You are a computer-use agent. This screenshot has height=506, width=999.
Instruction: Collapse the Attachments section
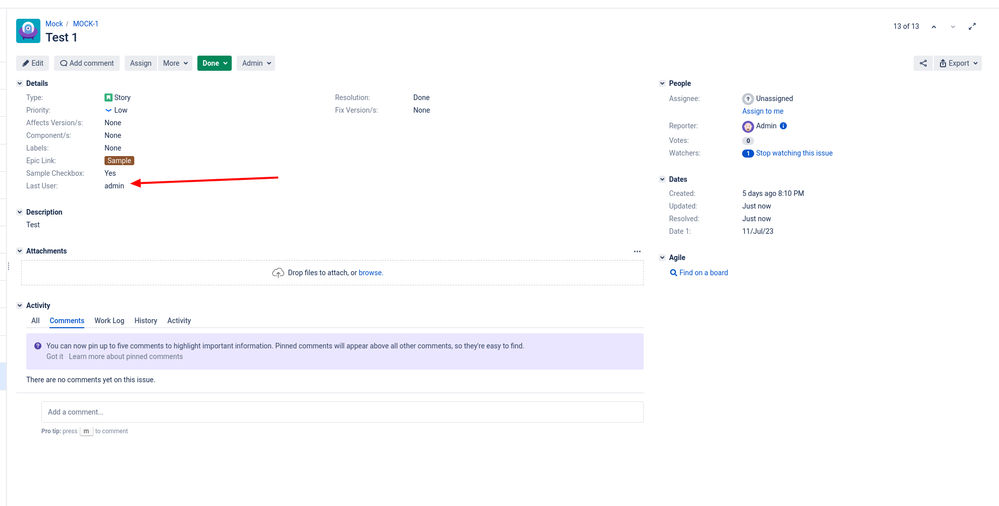[20, 251]
